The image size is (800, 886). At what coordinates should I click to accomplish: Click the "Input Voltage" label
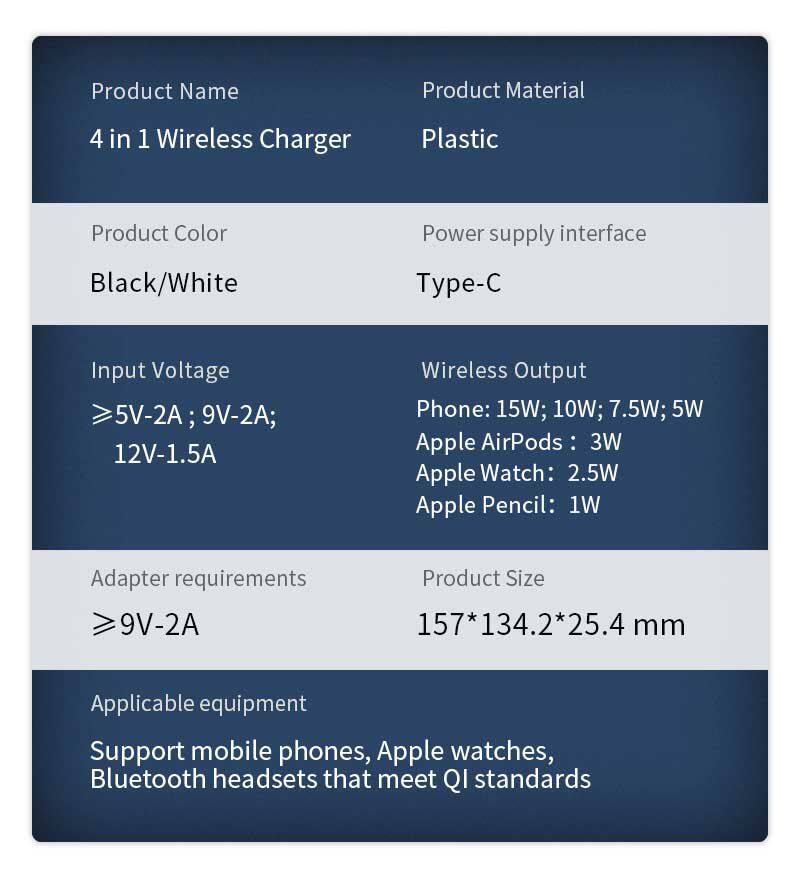pyautogui.click(x=160, y=370)
